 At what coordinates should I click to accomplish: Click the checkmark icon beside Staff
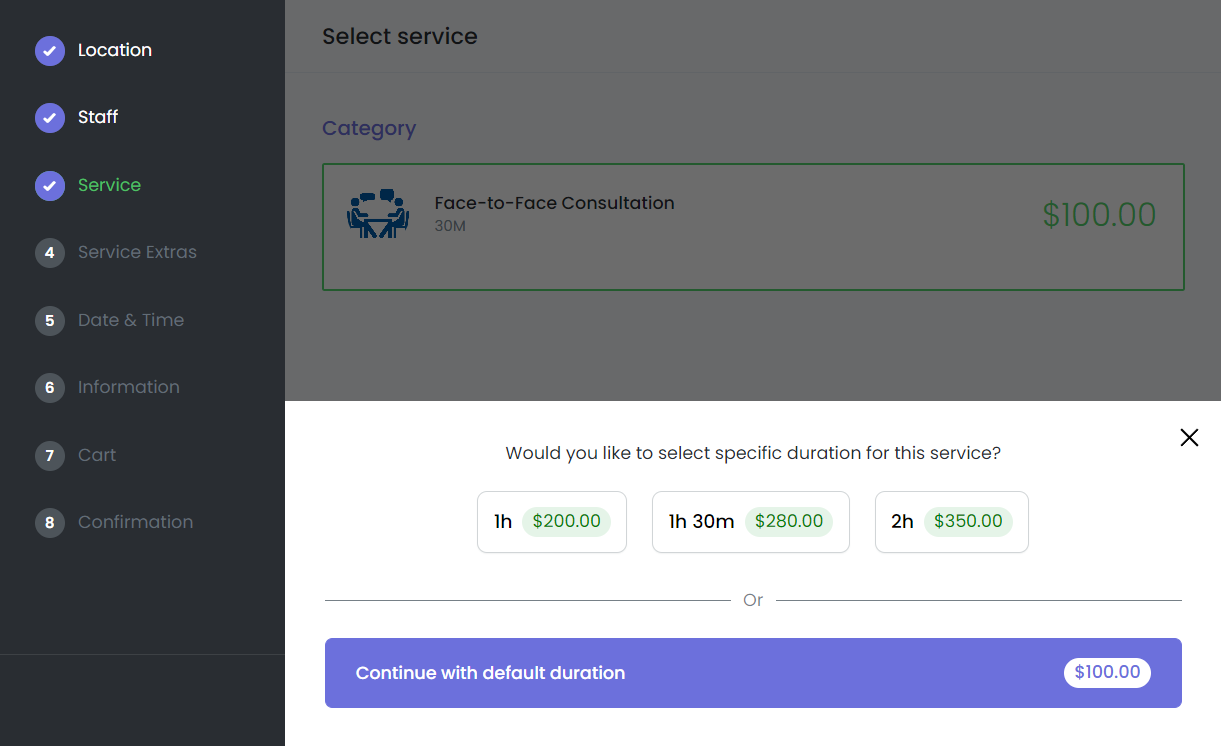coord(49,117)
